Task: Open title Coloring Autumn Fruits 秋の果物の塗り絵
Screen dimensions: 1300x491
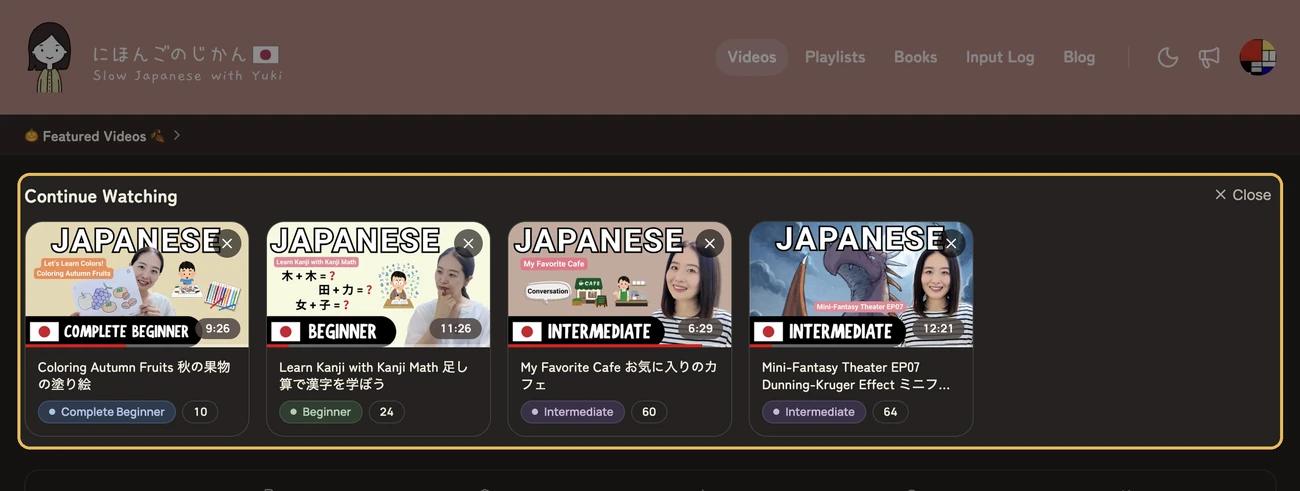Action: click(134, 375)
